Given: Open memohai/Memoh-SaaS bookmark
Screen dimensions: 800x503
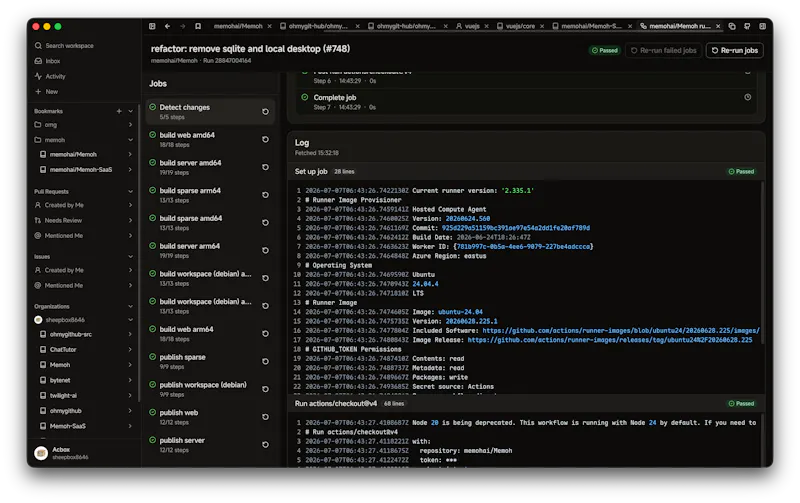Looking at the screenshot, I should [81, 170].
